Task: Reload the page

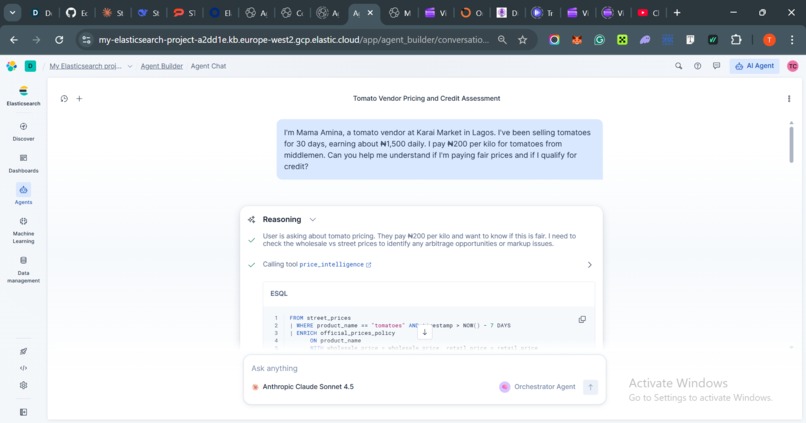Action: (x=59, y=40)
